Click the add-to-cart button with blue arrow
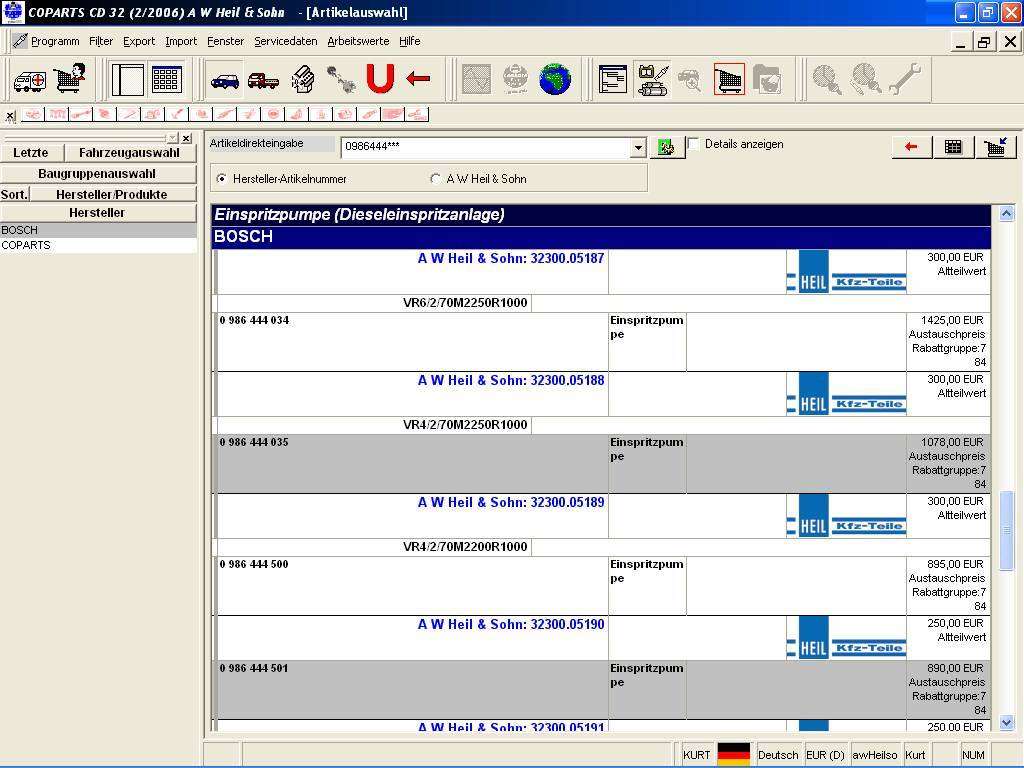Image resolution: width=1024 pixels, height=768 pixels. 995,147
